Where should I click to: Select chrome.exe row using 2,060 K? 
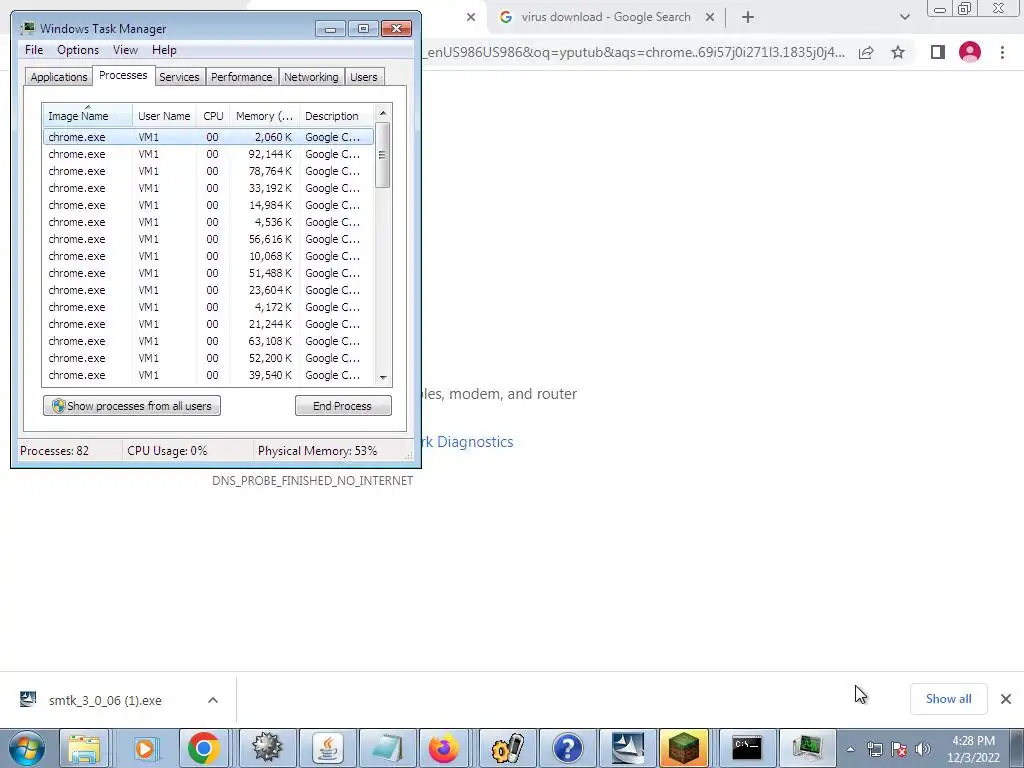point(208,137)
